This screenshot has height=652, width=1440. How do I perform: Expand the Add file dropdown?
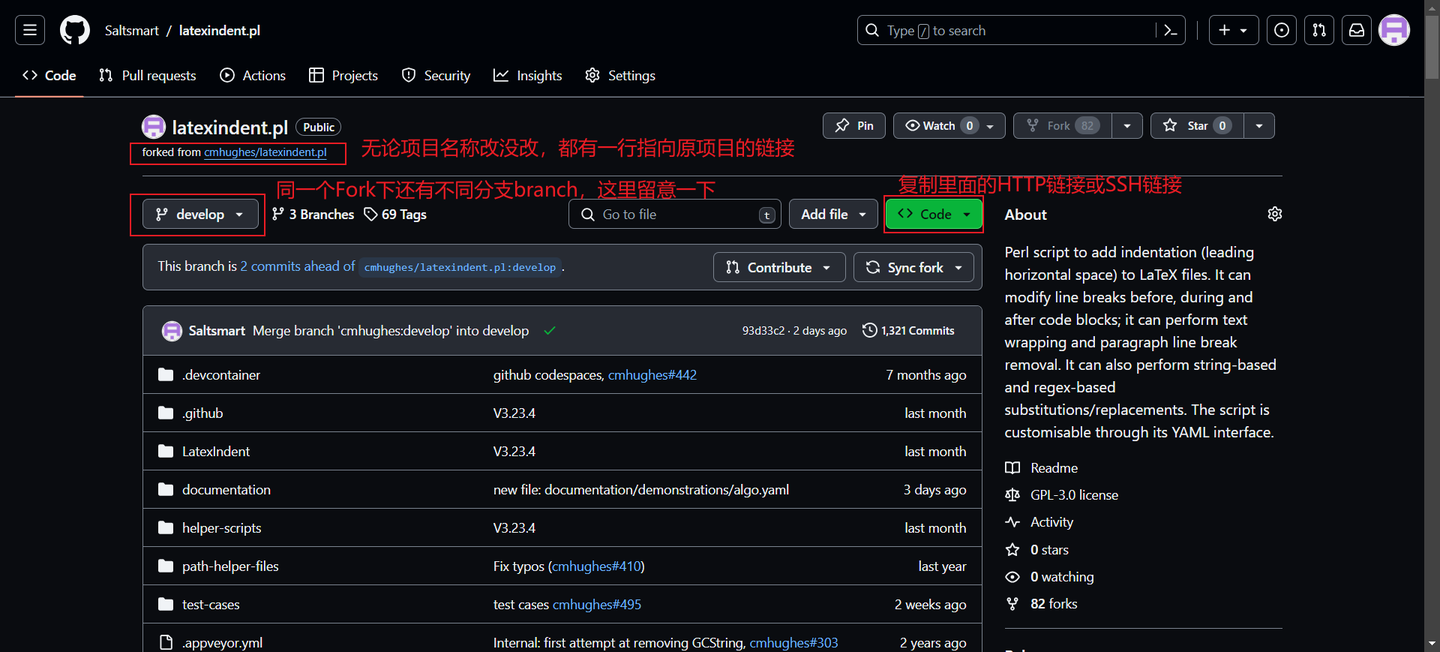(x=833, y=213)
